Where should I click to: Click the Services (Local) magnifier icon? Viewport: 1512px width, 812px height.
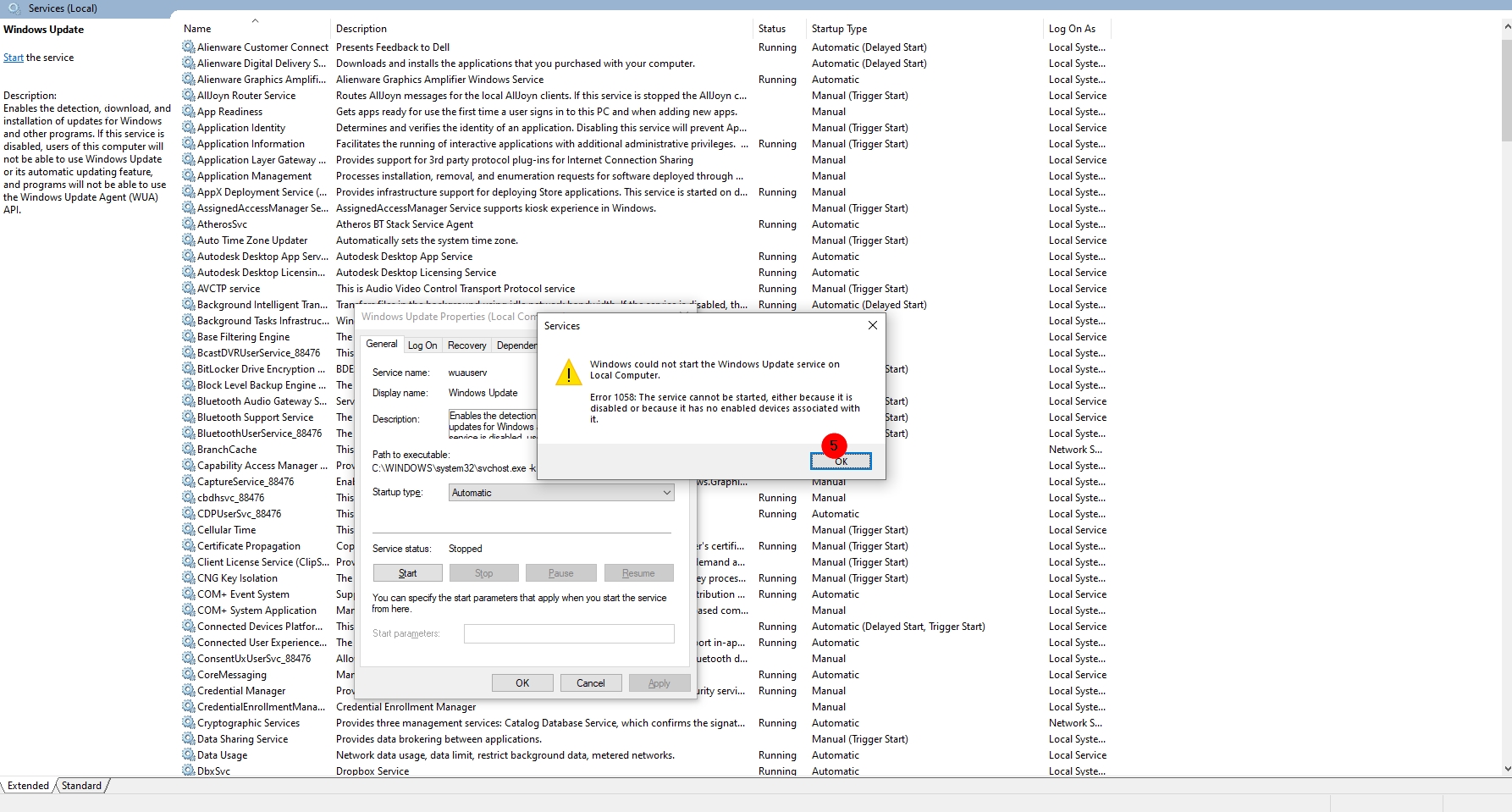14,8
